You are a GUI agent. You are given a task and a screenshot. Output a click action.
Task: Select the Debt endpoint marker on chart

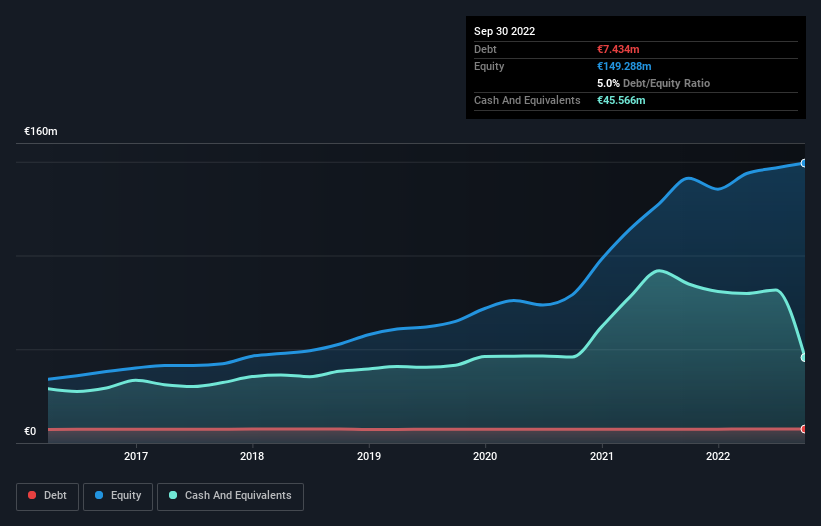(x=804, y=429)
